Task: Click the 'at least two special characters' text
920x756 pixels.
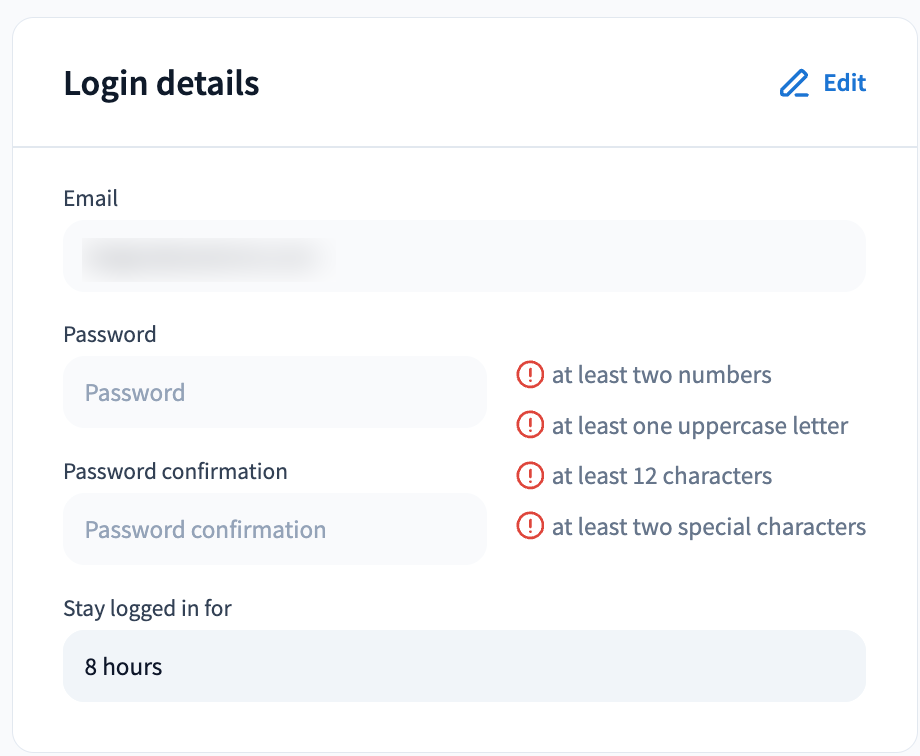Action: point(709,527)
